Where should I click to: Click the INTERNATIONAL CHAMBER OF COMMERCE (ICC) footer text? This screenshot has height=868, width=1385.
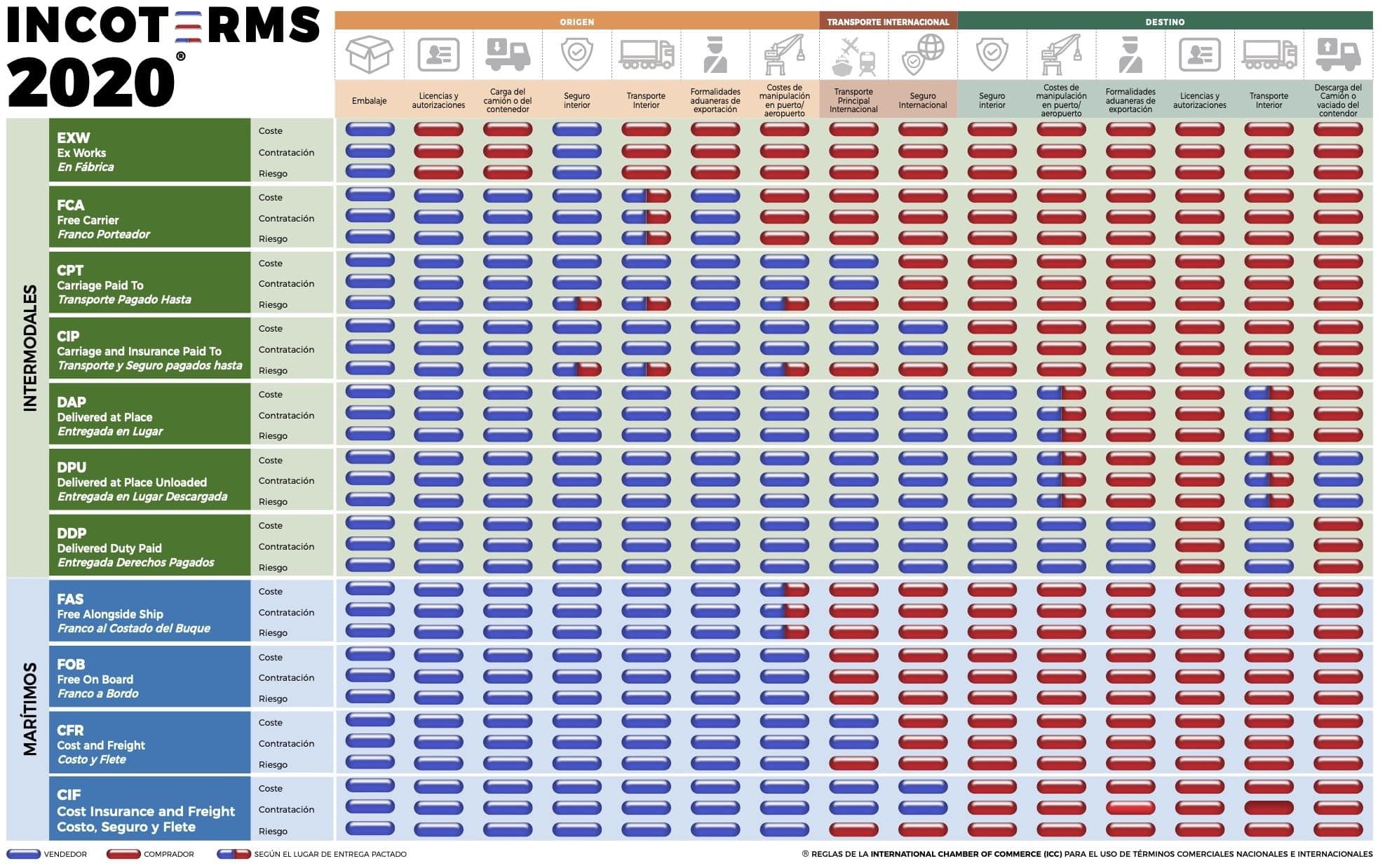point(966,854)
